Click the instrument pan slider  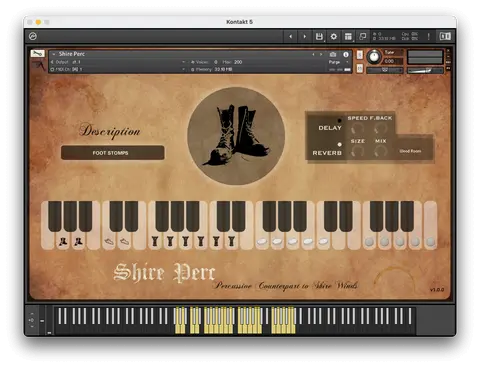pos(385,70)
